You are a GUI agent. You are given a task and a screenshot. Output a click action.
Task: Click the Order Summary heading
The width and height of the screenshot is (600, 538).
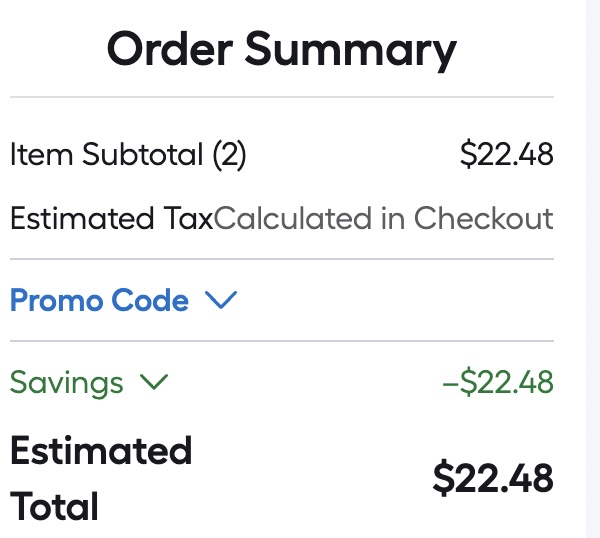[281, 48]
